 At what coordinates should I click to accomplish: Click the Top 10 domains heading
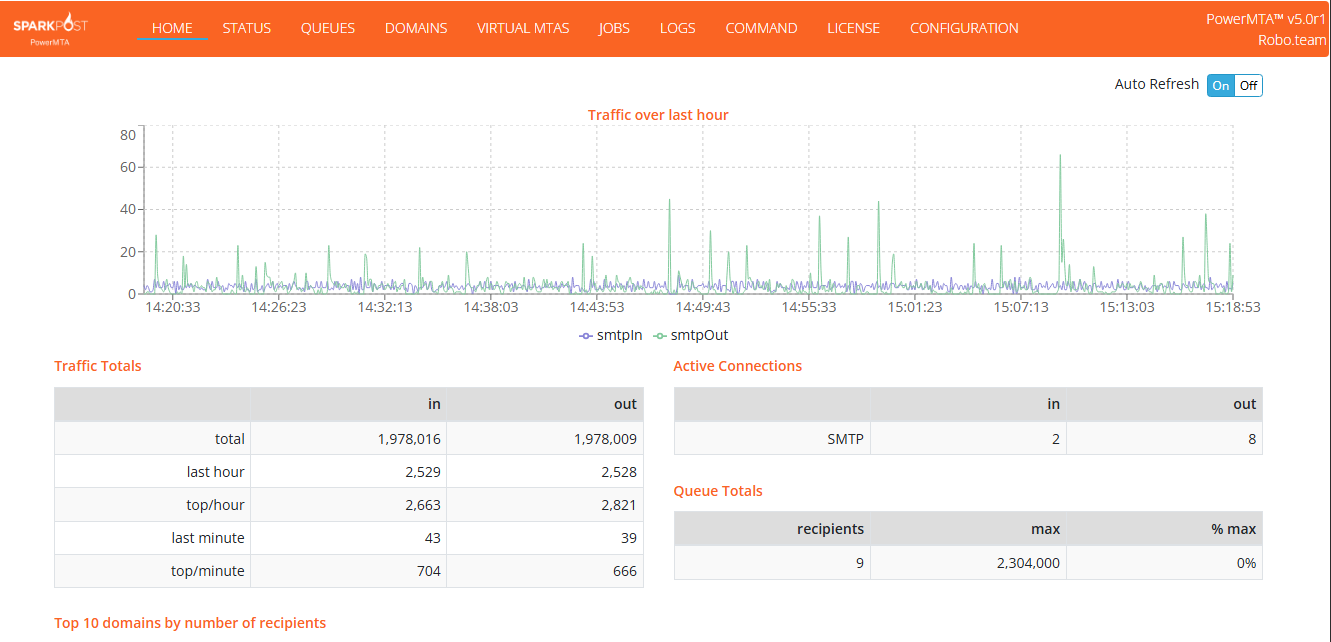tap(190, 623)
